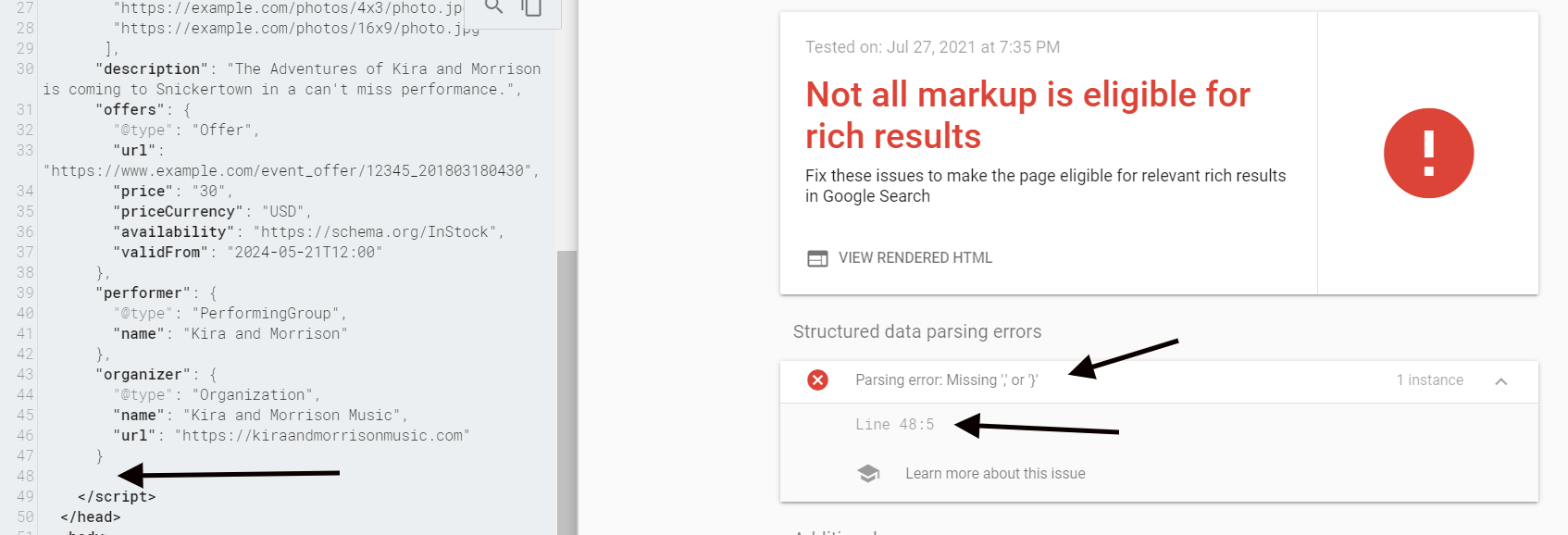Click the red parsing error X icon
This screenshot has height=535, width=1568.
817,380
